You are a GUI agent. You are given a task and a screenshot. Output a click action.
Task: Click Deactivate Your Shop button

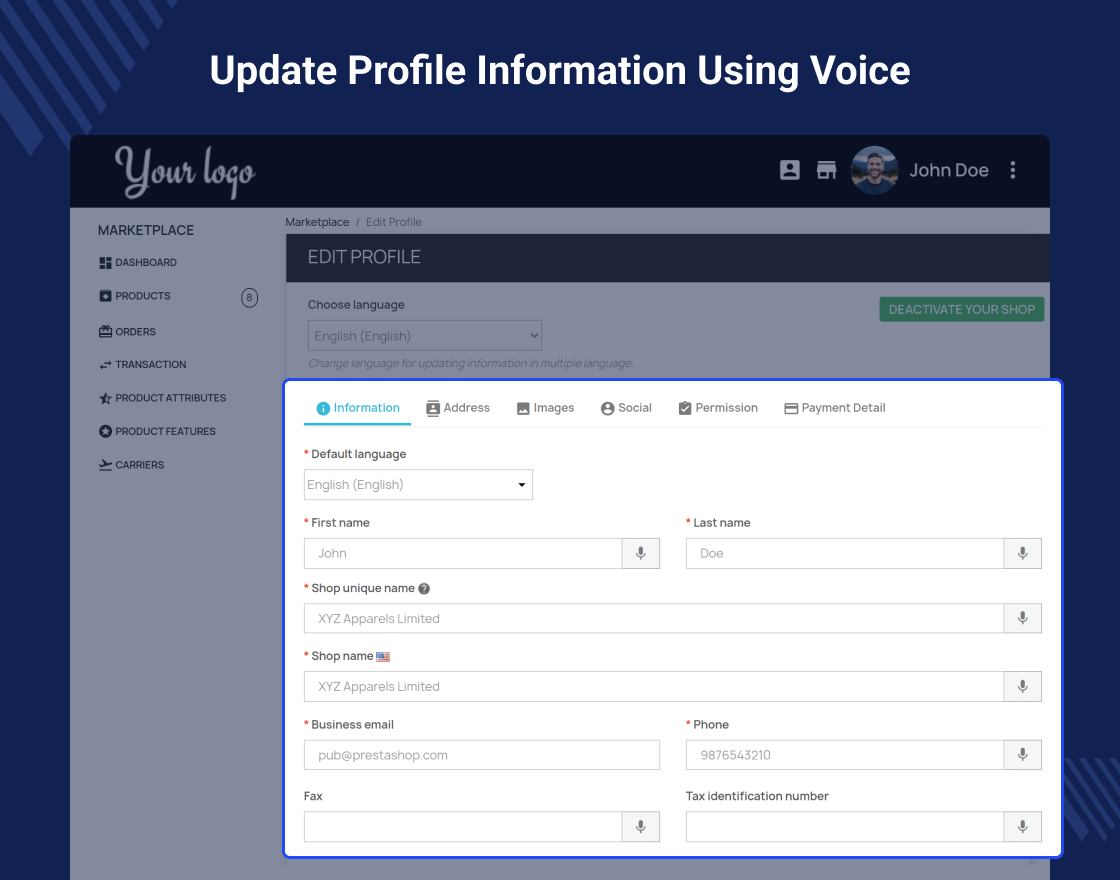click(961, 309)
